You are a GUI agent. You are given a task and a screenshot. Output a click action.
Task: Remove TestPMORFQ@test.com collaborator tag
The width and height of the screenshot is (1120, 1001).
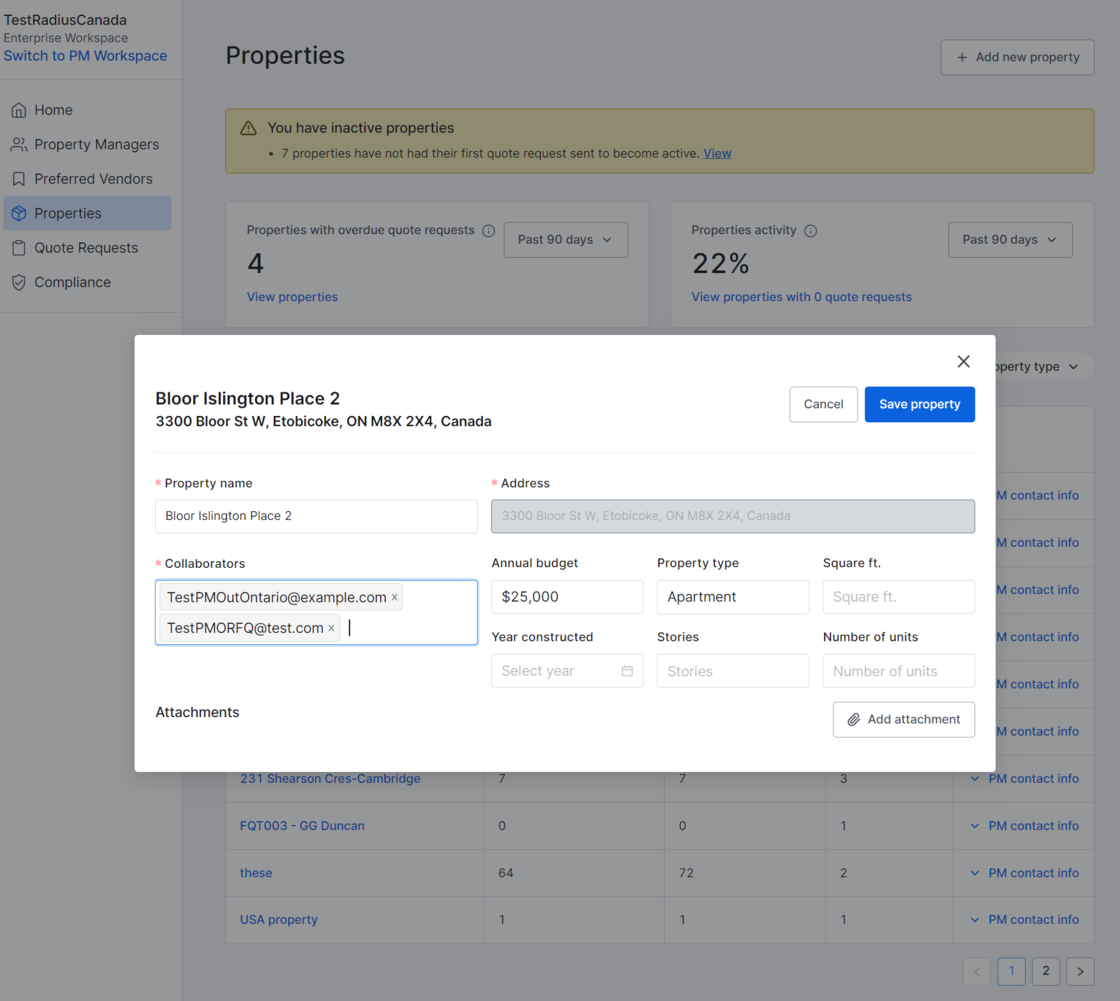(331, 629)
